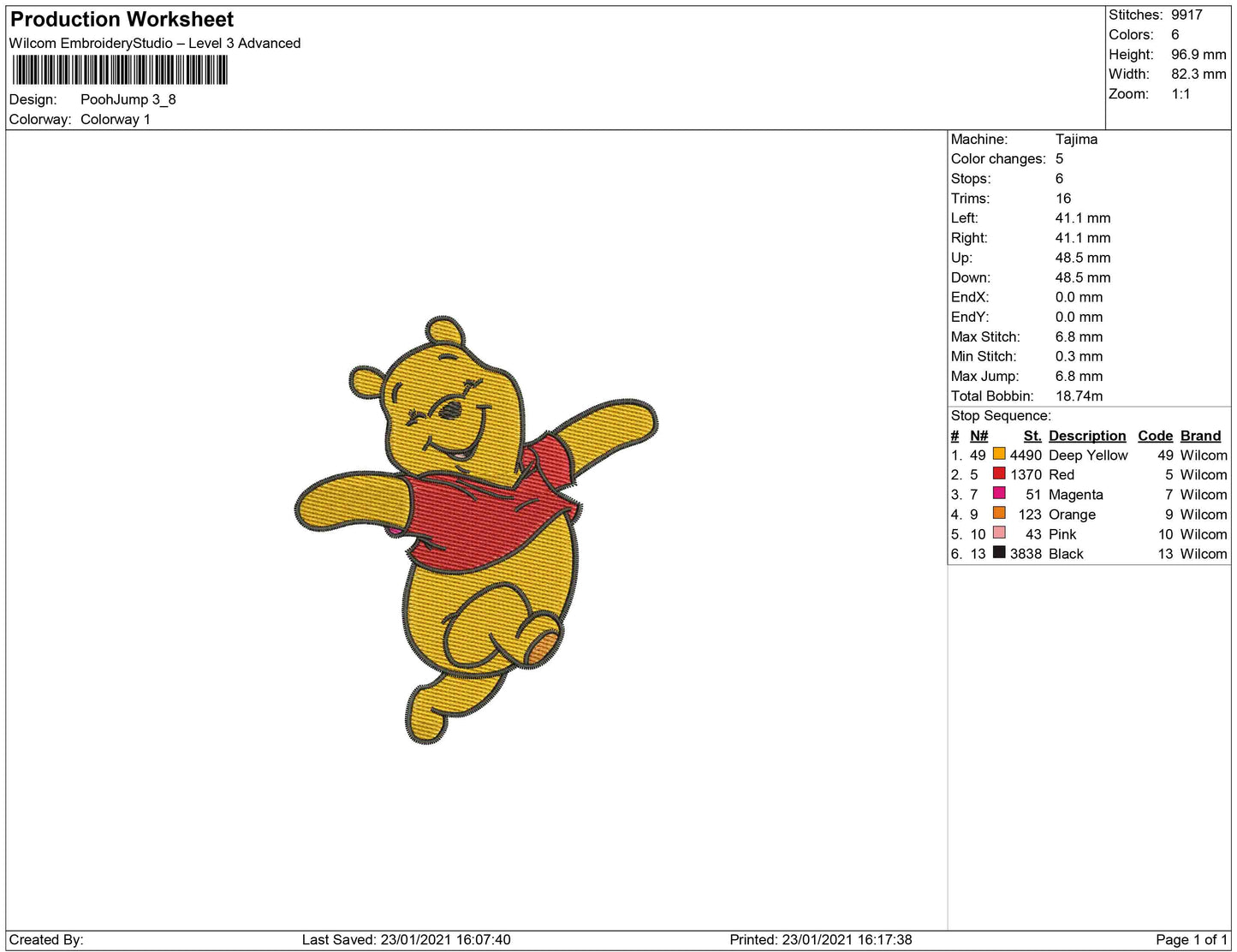Image resolution: width=1237 pixels, height=952 pixels.
Task: Click the 'N#' column header
Action: [x=978, y=436]
